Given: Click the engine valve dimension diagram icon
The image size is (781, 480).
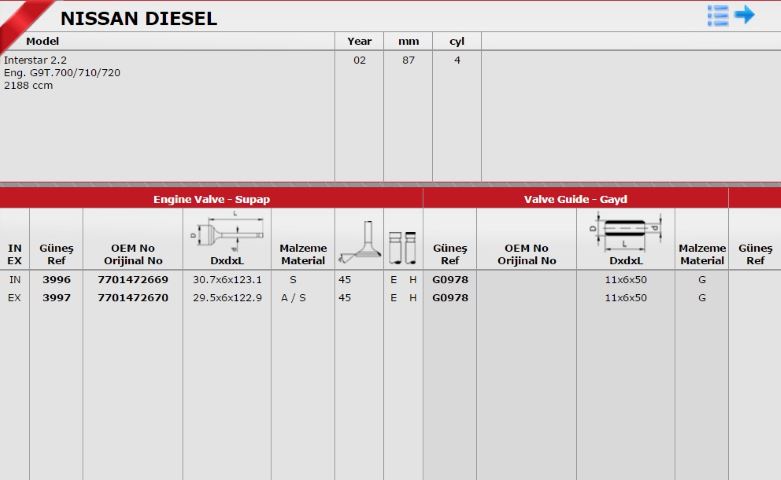Looking at the screenshot, I should 227,232.
